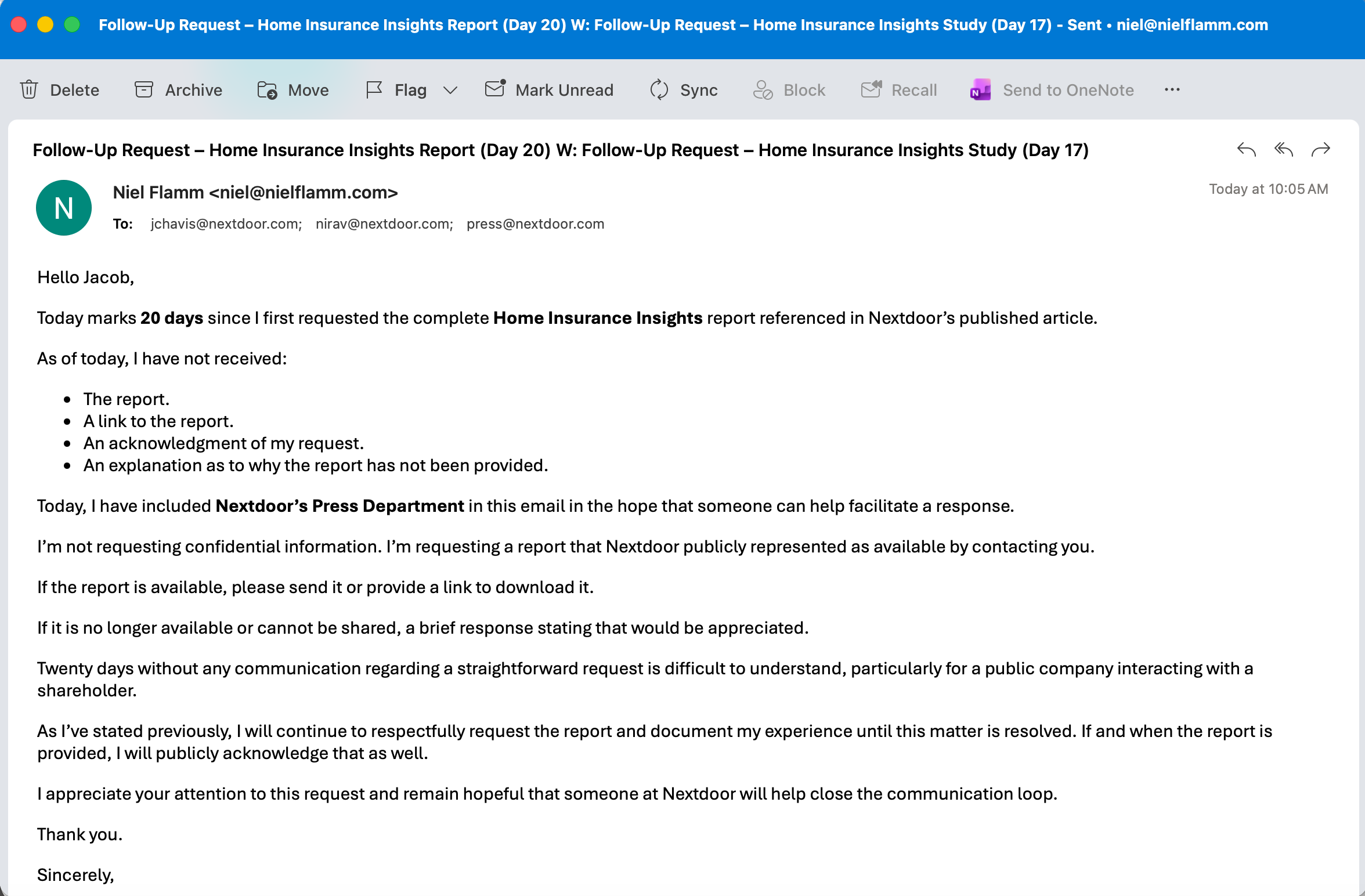Click the sentence starting 'I'm not requesting confidential'
Viewport: 1365px width, 896px height.
click(566, 547)
